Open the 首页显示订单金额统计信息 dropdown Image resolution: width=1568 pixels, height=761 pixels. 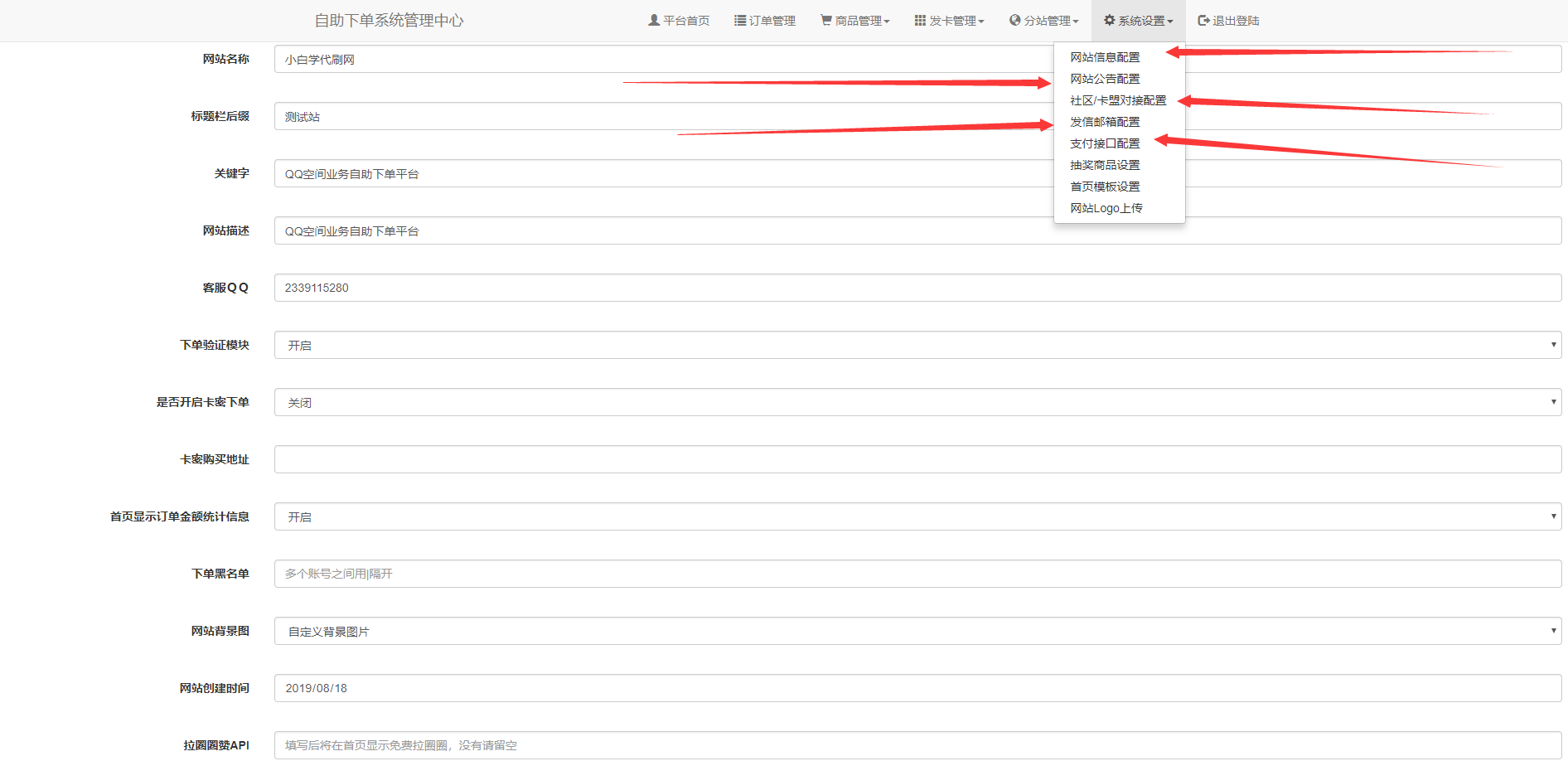(918, 516)
